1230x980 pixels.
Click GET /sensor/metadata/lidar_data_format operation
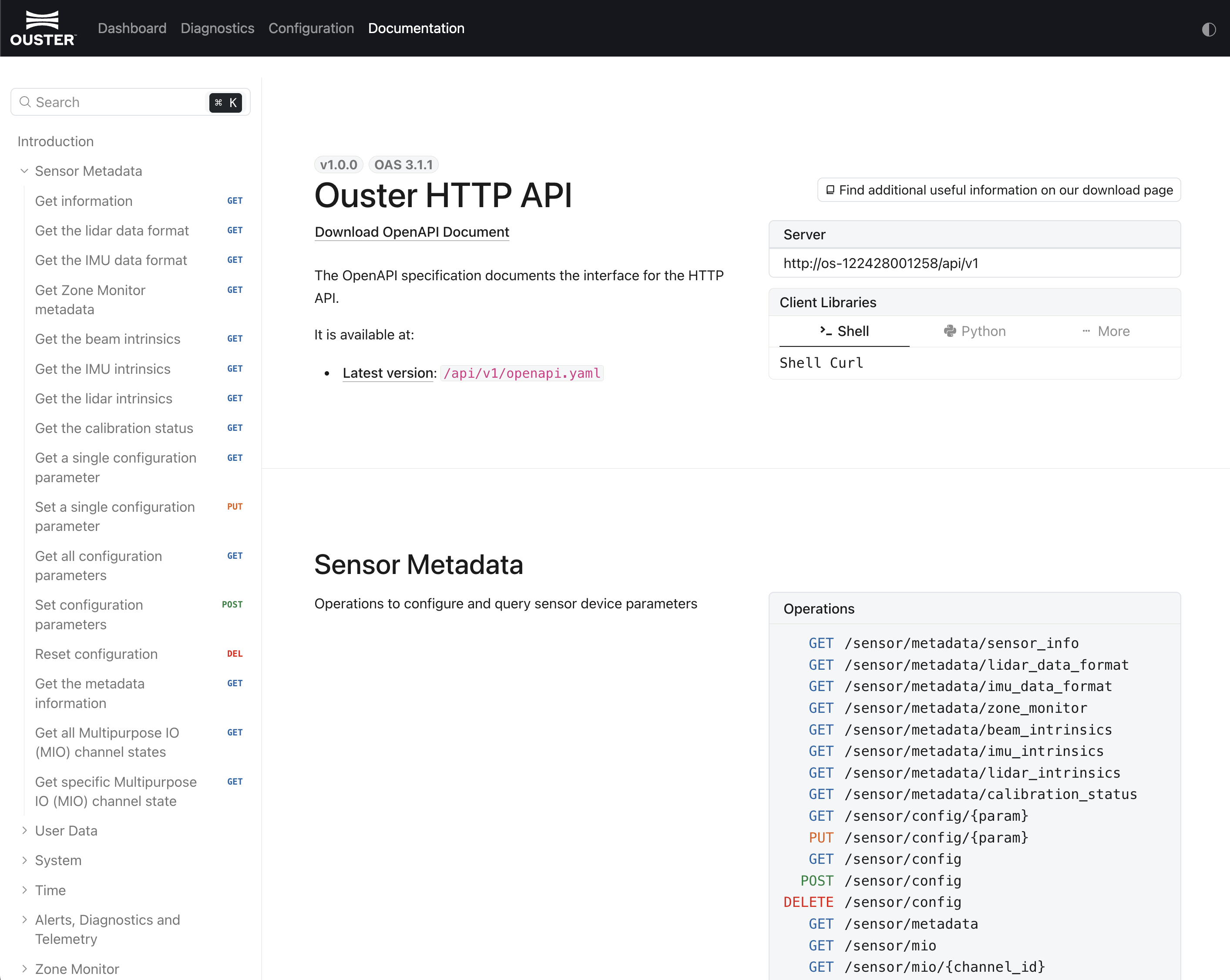pyautogui.click(x=969, y=665)
